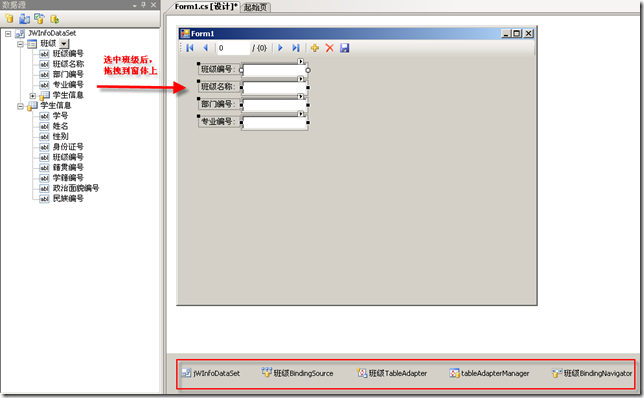
Task: Select 部门编号 field in the tree
Action: [x=68, y=74]
